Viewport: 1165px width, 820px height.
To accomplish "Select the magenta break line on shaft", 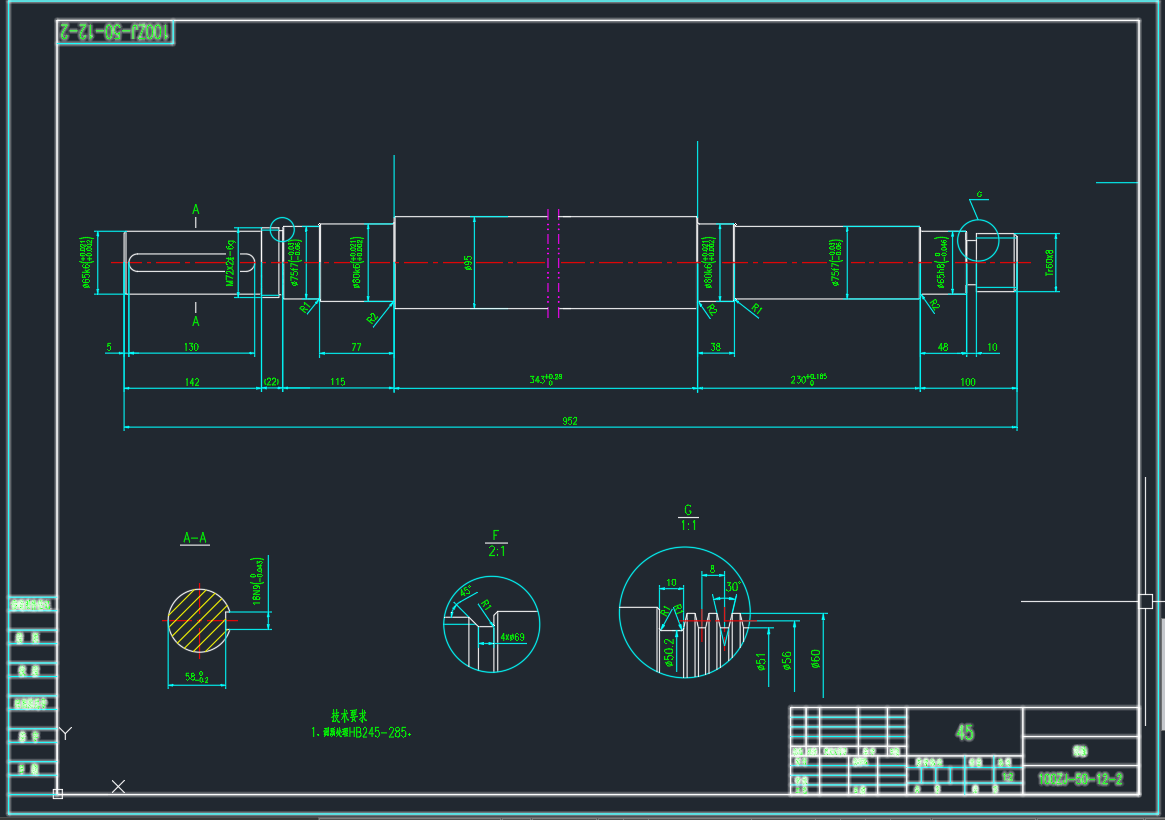I will 551,263.
